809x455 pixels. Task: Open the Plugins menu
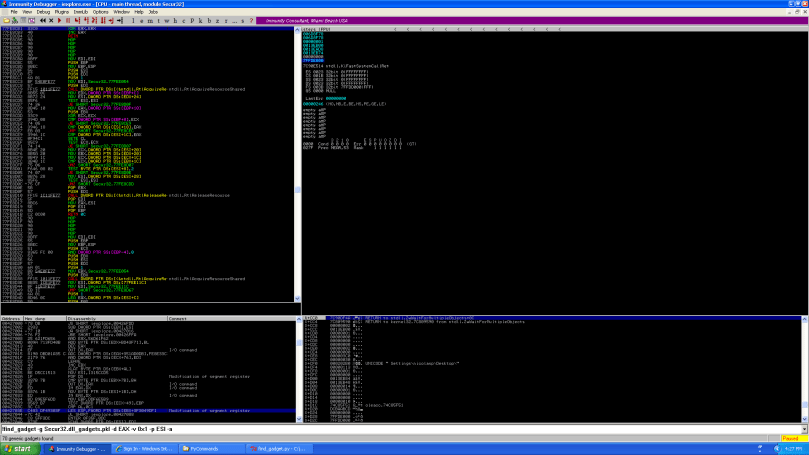click(x=62, y=11)
